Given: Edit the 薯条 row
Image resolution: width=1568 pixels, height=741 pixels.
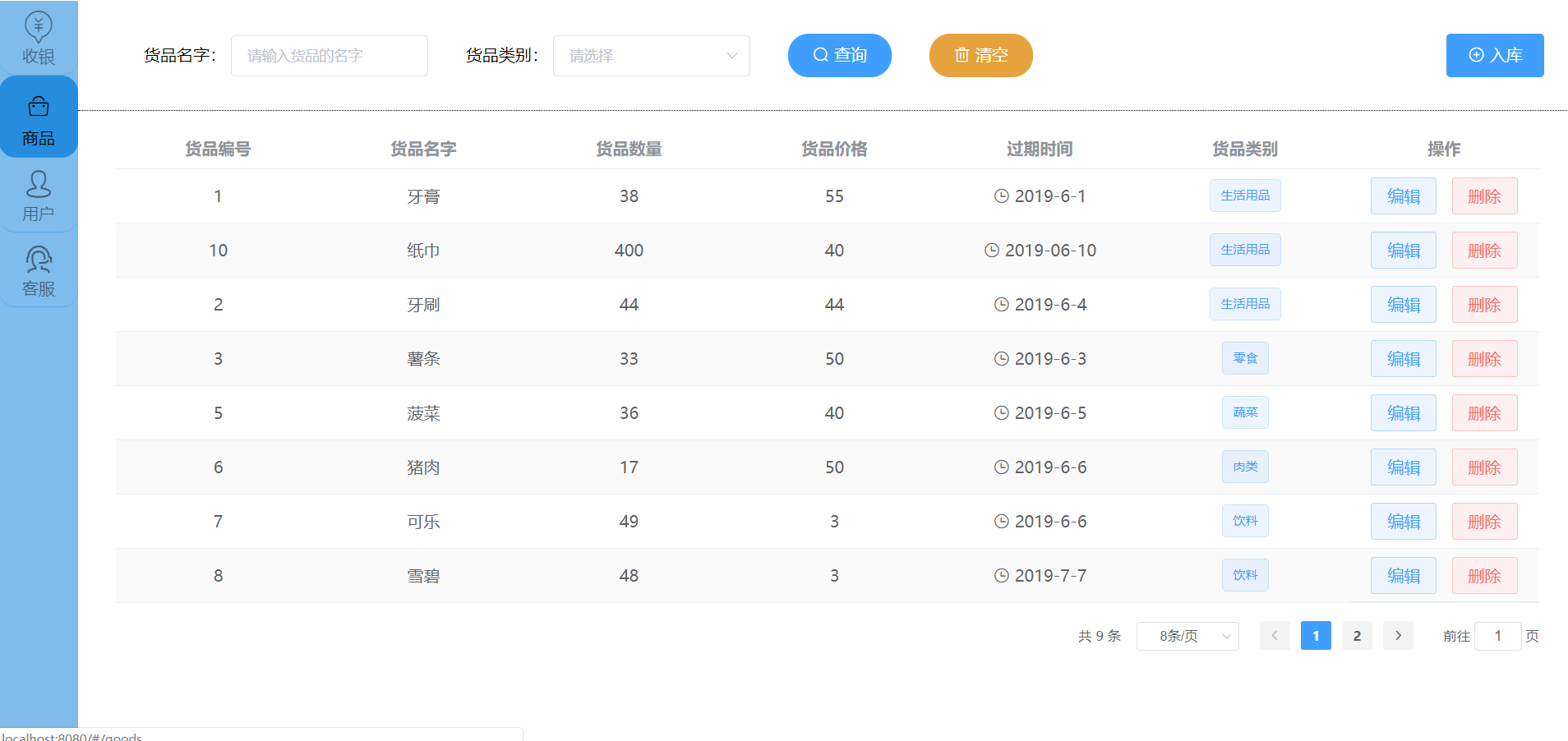Looking at the screenshot, I should (1404, 359).
